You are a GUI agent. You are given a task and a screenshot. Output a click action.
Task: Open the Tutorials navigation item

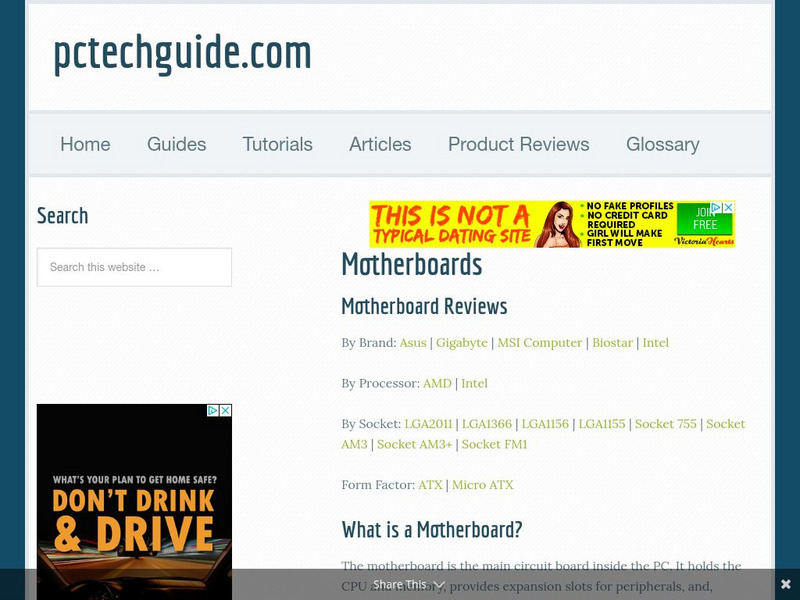[x=277, y=144]
